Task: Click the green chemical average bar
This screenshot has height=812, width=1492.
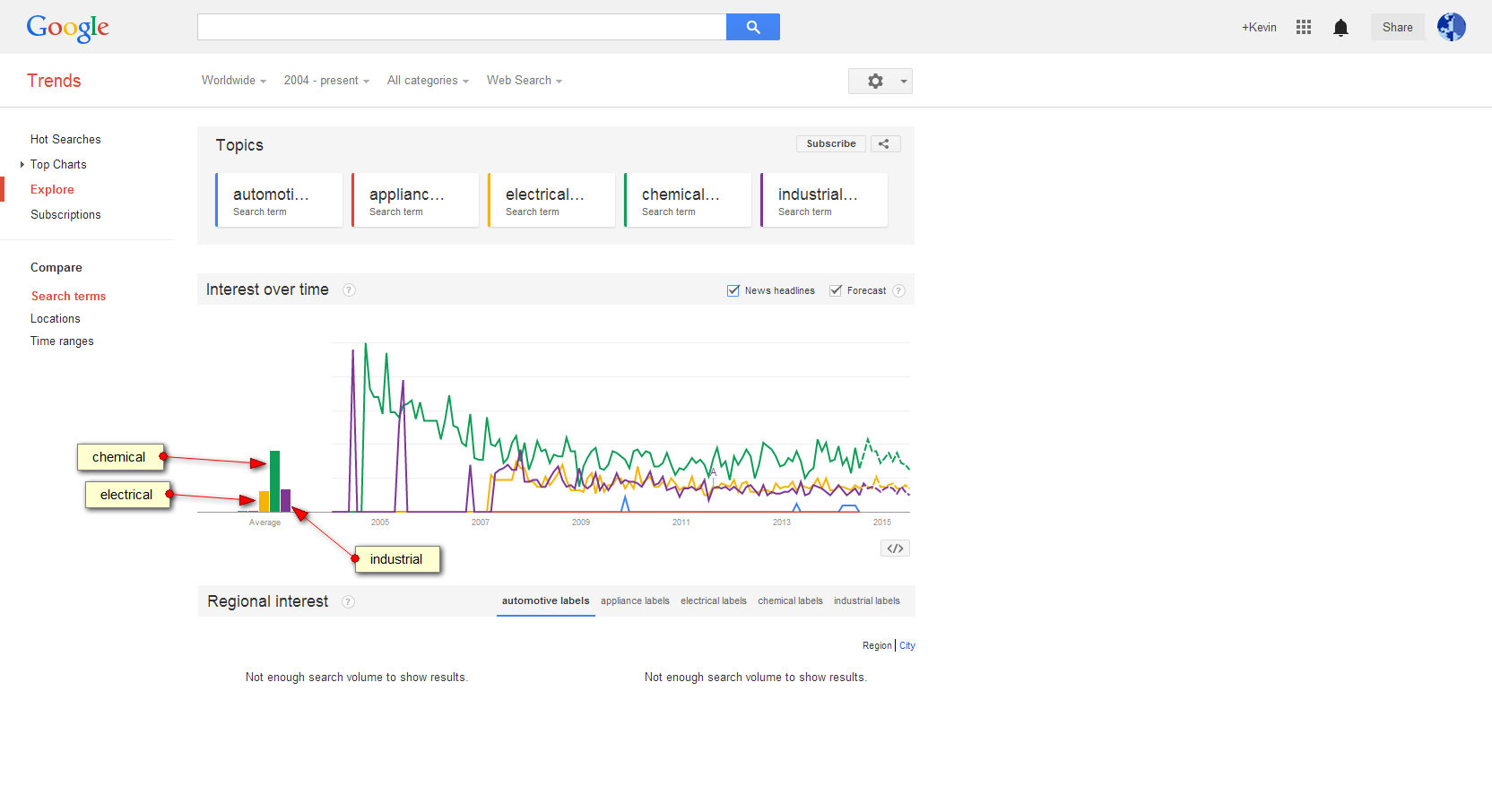Action: (x=274, y=481)
